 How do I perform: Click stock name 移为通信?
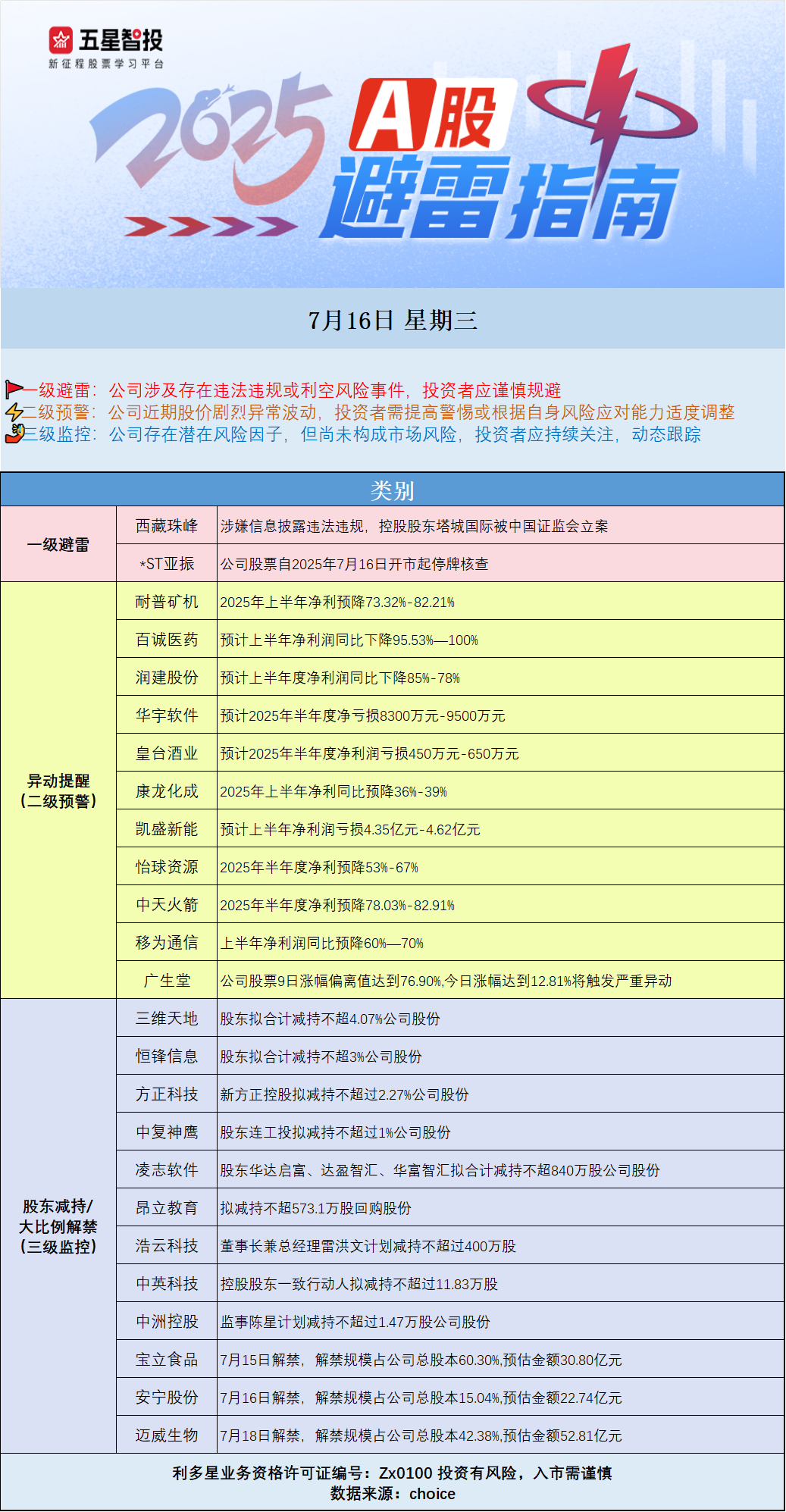pyautogui.click(x=167, y=943)
